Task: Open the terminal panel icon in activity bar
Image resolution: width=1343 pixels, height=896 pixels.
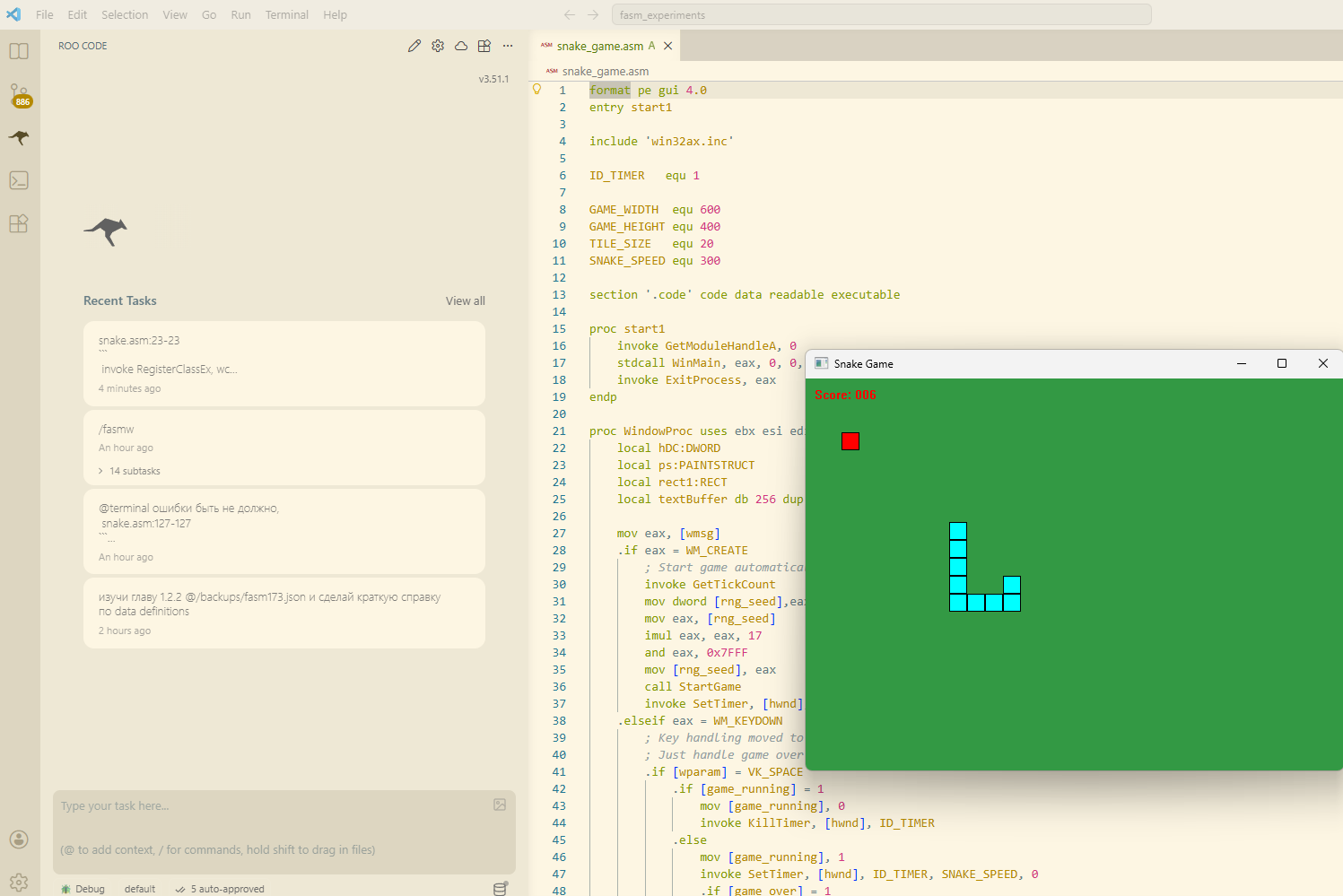Action: pos(19,180)
